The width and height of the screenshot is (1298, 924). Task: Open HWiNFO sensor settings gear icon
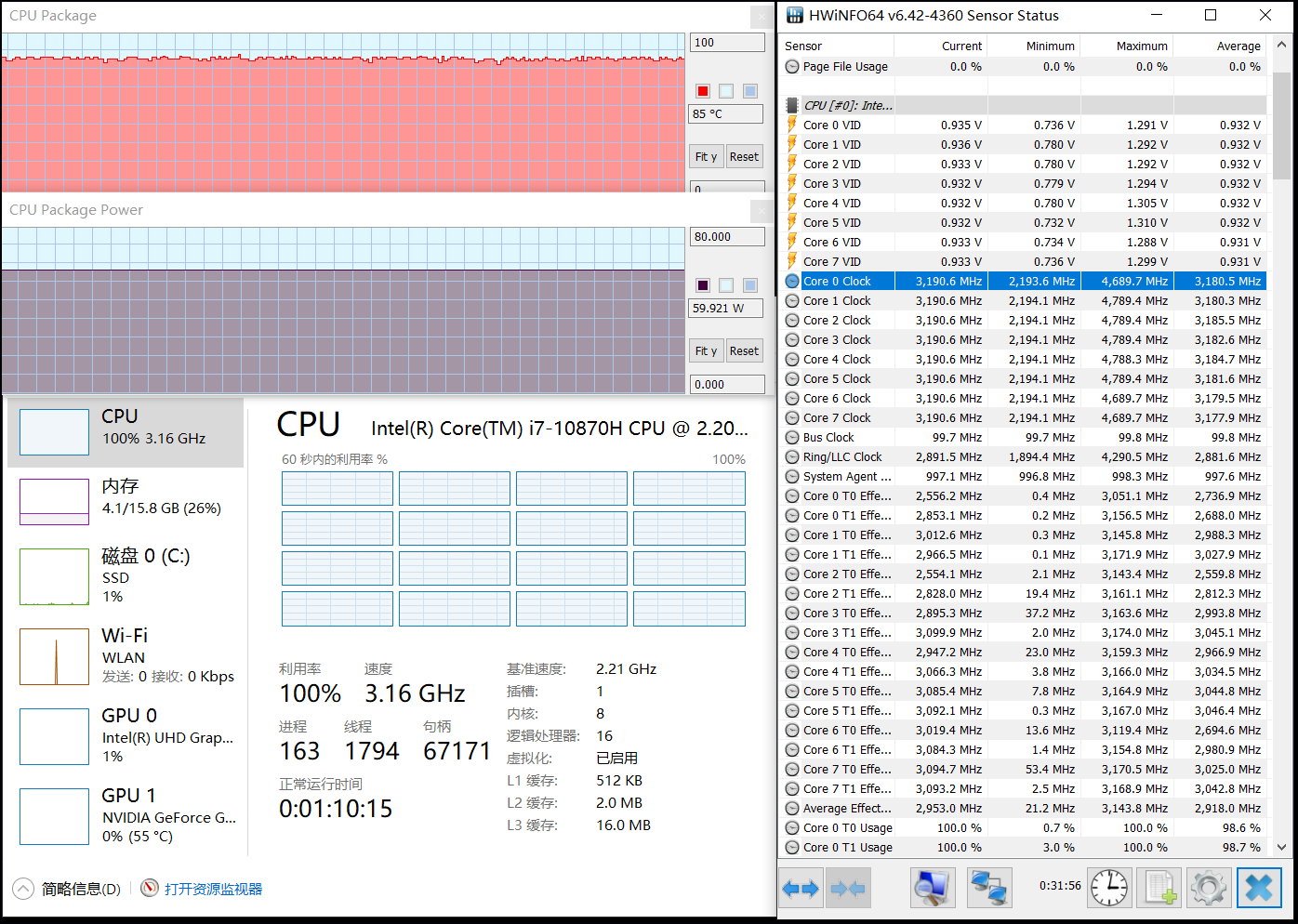[1209, 889]
